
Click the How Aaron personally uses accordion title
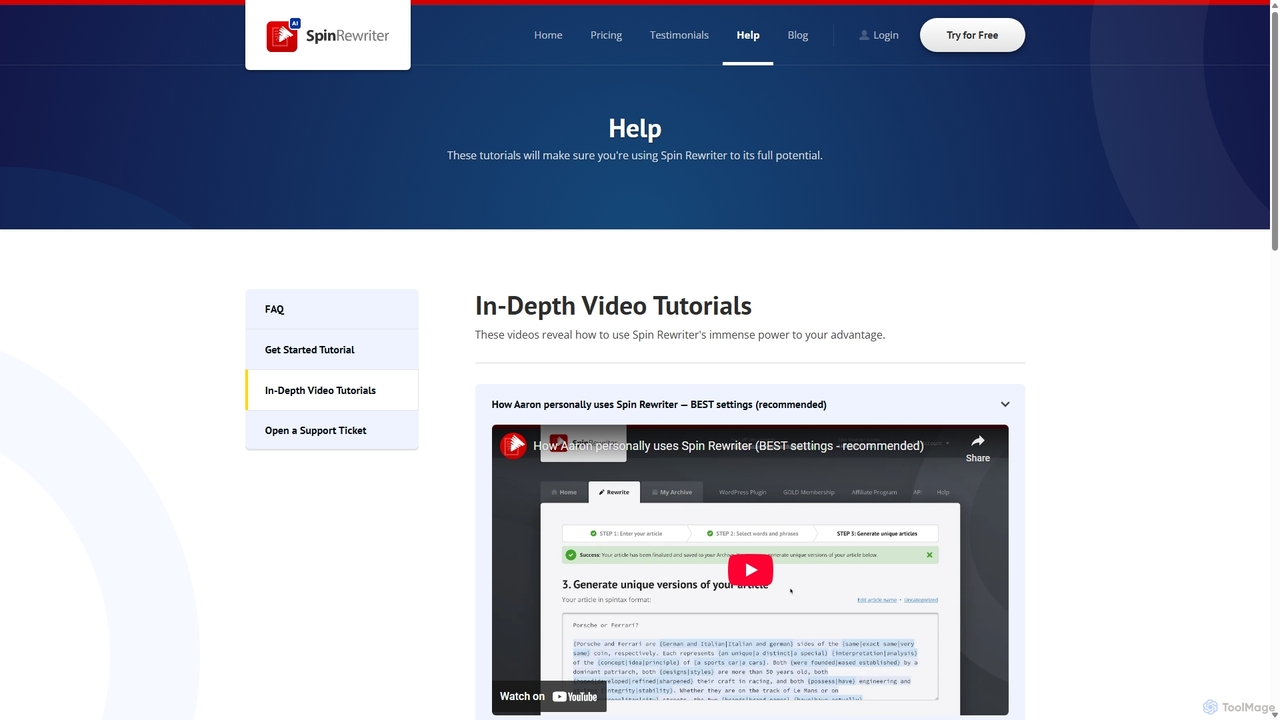[659, 405]
